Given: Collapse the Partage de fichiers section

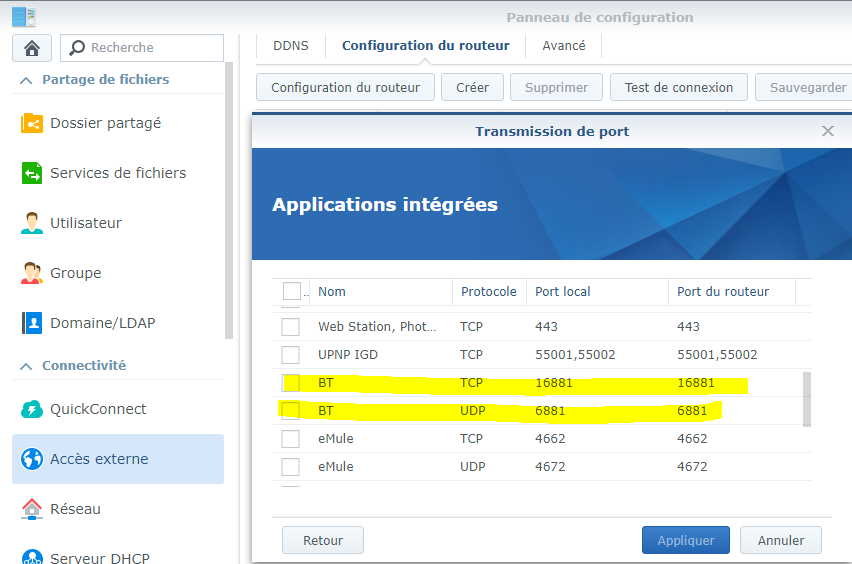Looking at the screenshot, I should [26, 80].
